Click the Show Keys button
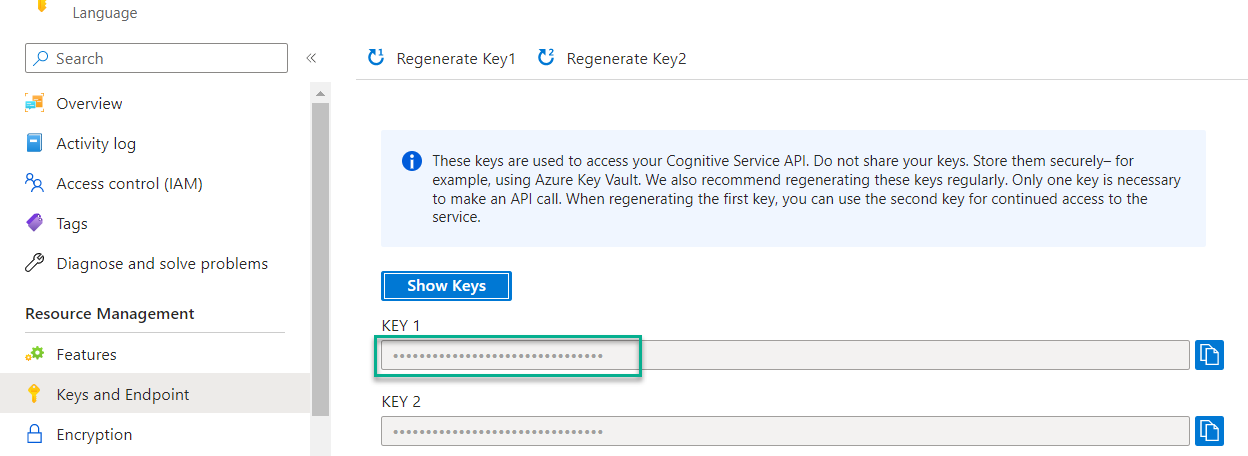The width and height of the screenshot is (1248, 456). pos(446,286)
